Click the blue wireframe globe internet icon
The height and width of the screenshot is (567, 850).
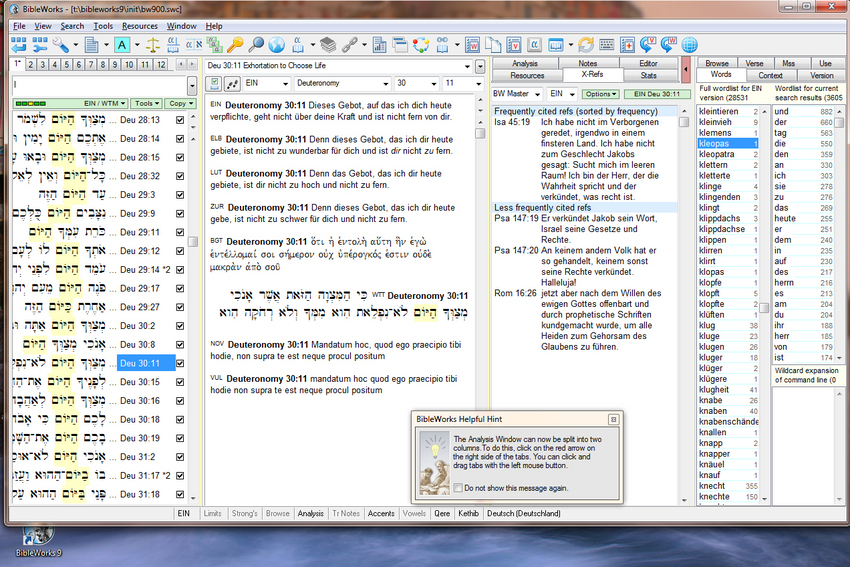(x=690, y=44)
